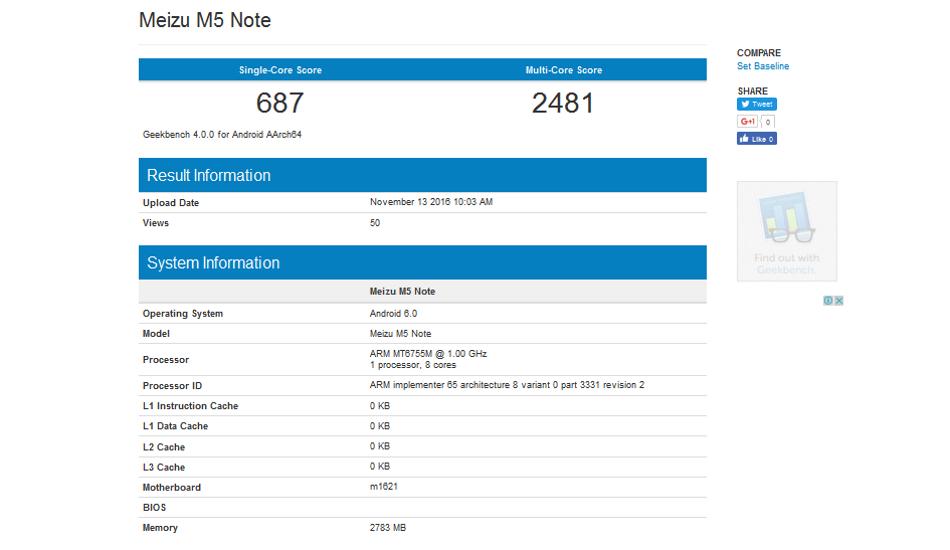Click the SHARE sidebar heading
The height and width of the screenshot is (550, 950).
click(752, 91)
